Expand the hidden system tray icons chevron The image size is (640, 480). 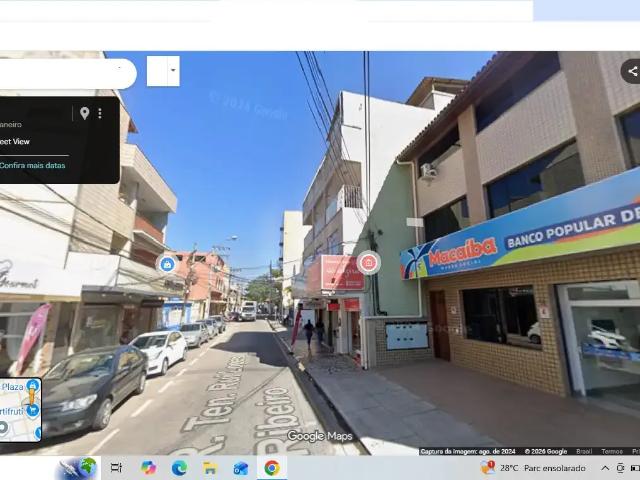click(605, 468)
